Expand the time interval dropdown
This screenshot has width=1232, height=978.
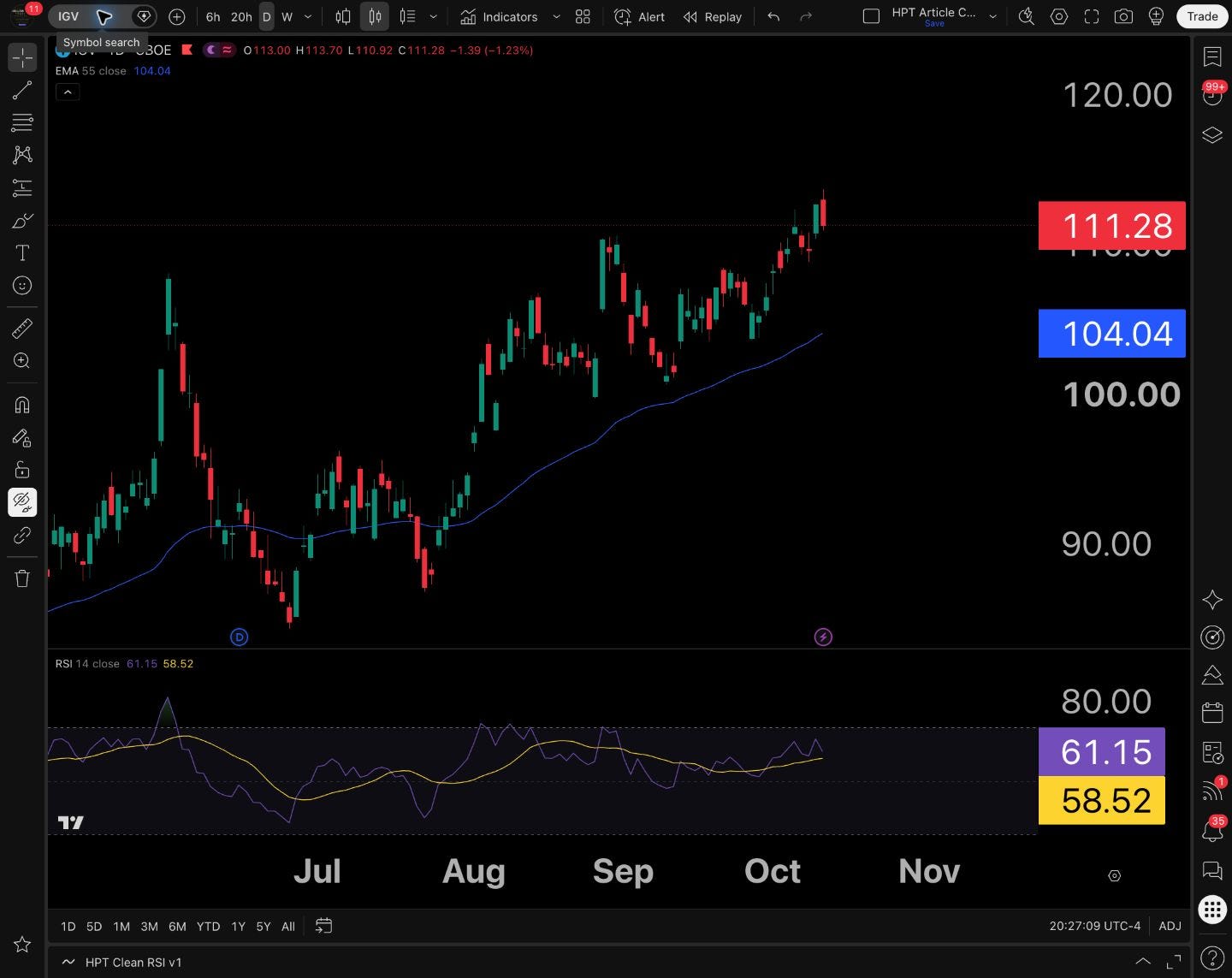(308, 16)
